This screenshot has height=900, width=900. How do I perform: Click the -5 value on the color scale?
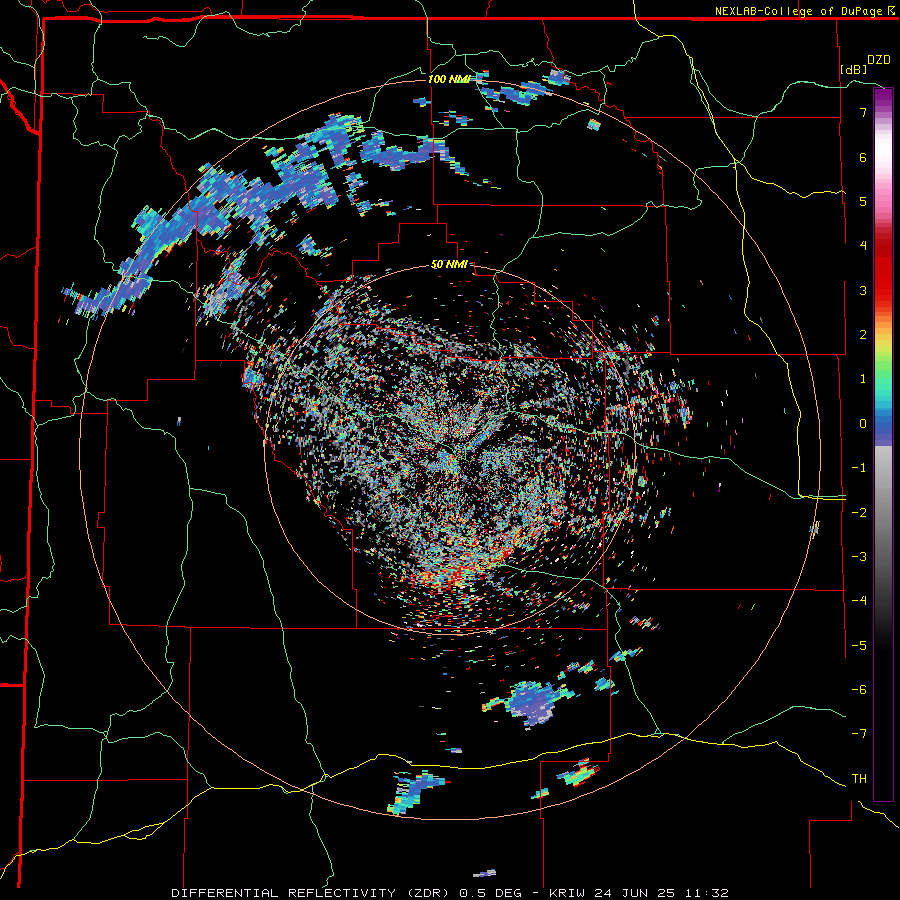pos(859,645)
